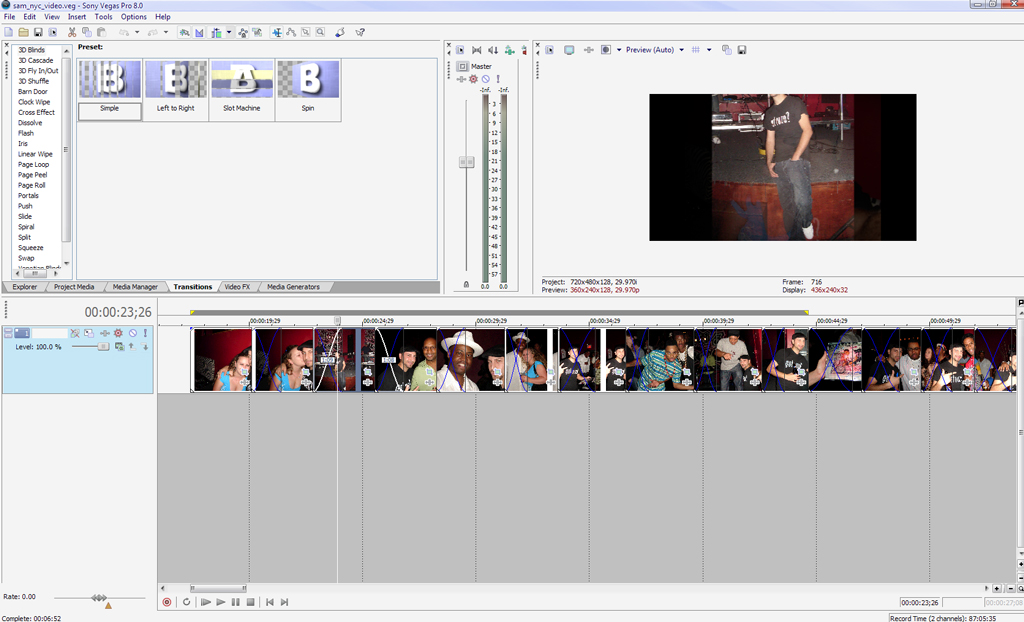This screenshot has width=1024, height=622.
Task: Open Overlays grid dropdown arrow in preview
Action: (x=709, y=50)
